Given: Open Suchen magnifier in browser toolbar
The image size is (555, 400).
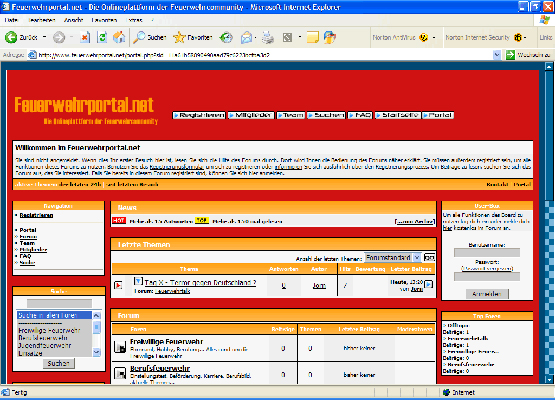Looking at the screenshot, I should click(149, 37).
